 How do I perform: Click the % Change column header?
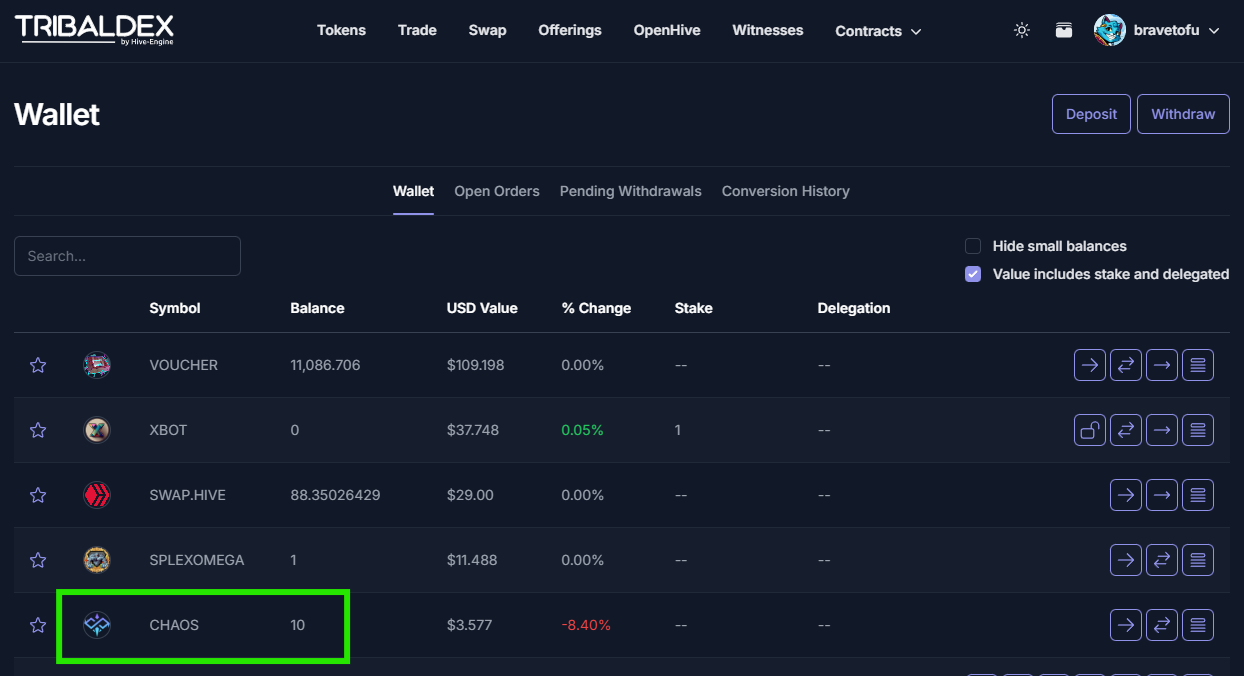coord(596,308)
